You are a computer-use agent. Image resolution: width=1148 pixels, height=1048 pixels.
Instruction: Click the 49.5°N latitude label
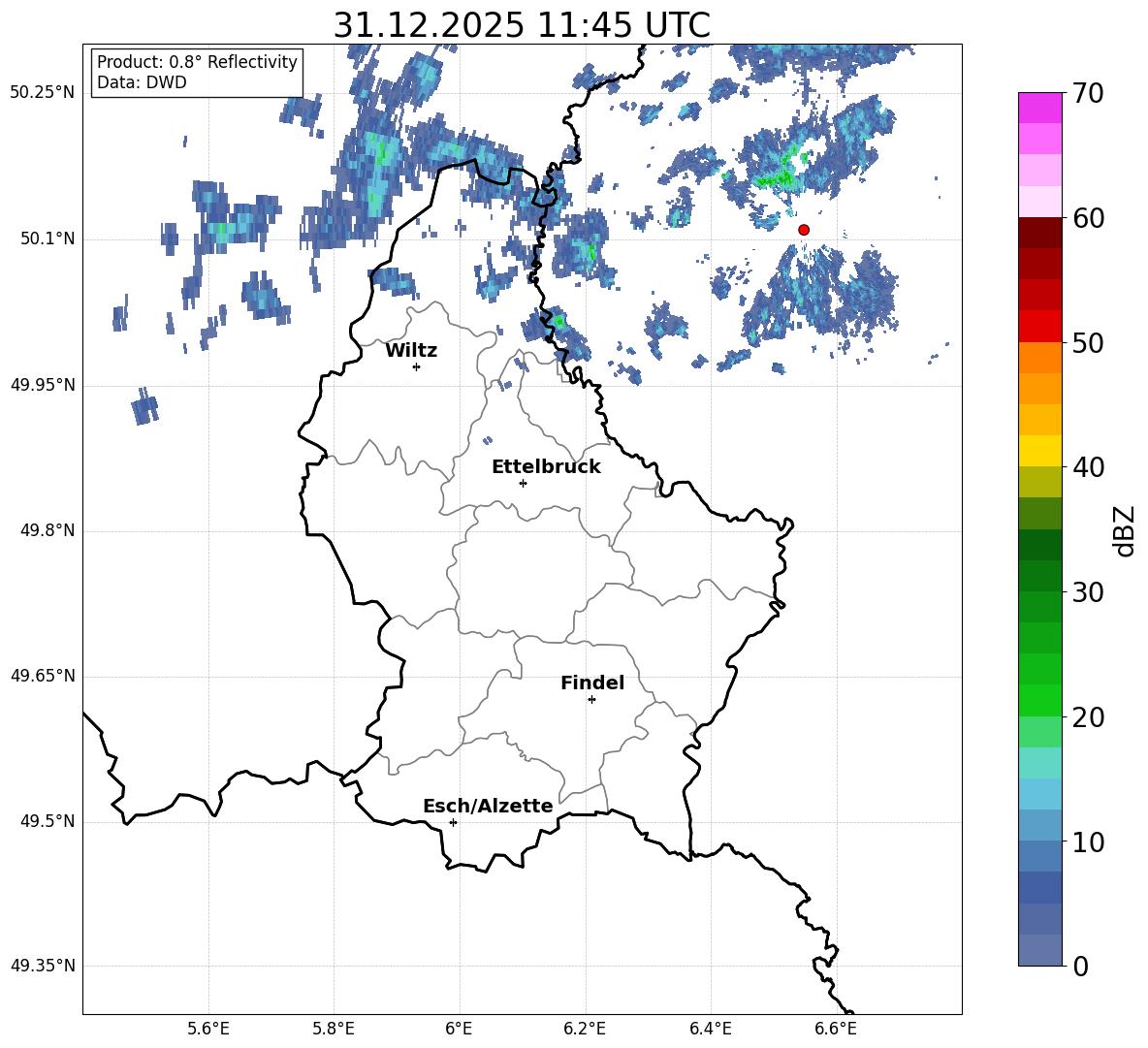click(48, 821)
